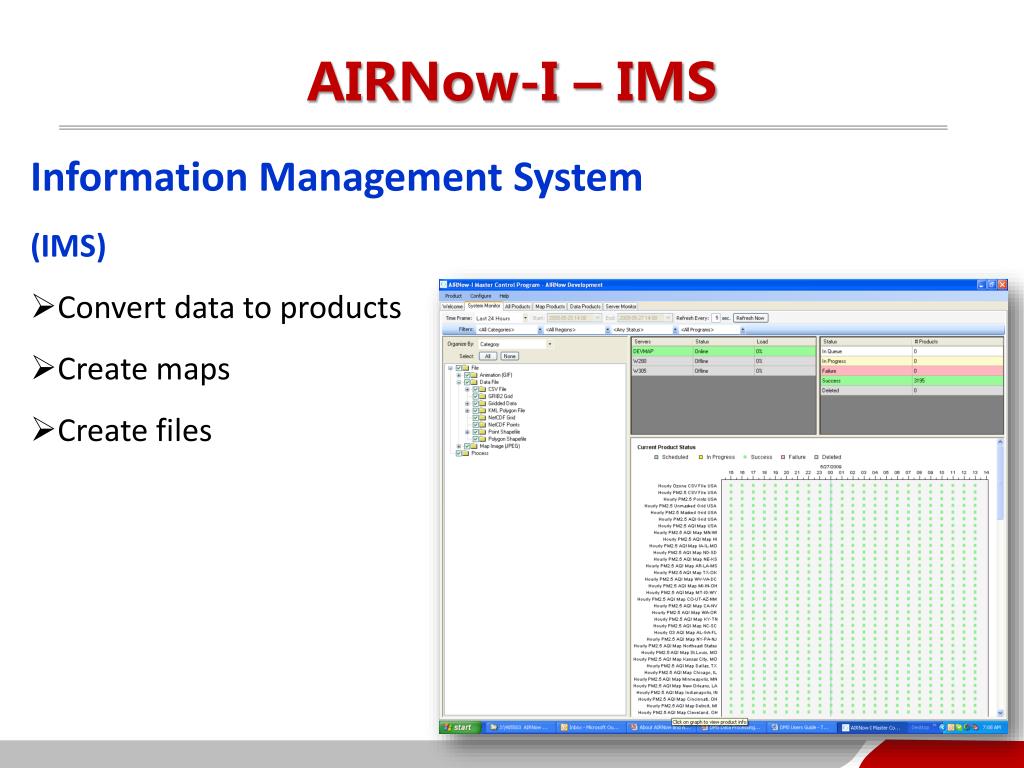
Task: Click the Select None button
Action: click(x=509, y=356)
